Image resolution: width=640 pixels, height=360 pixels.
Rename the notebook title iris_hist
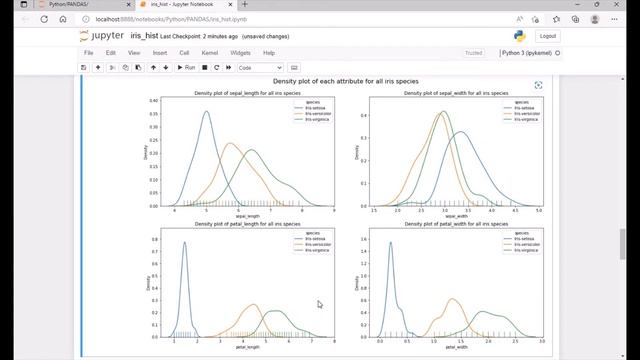pos(144,36)
